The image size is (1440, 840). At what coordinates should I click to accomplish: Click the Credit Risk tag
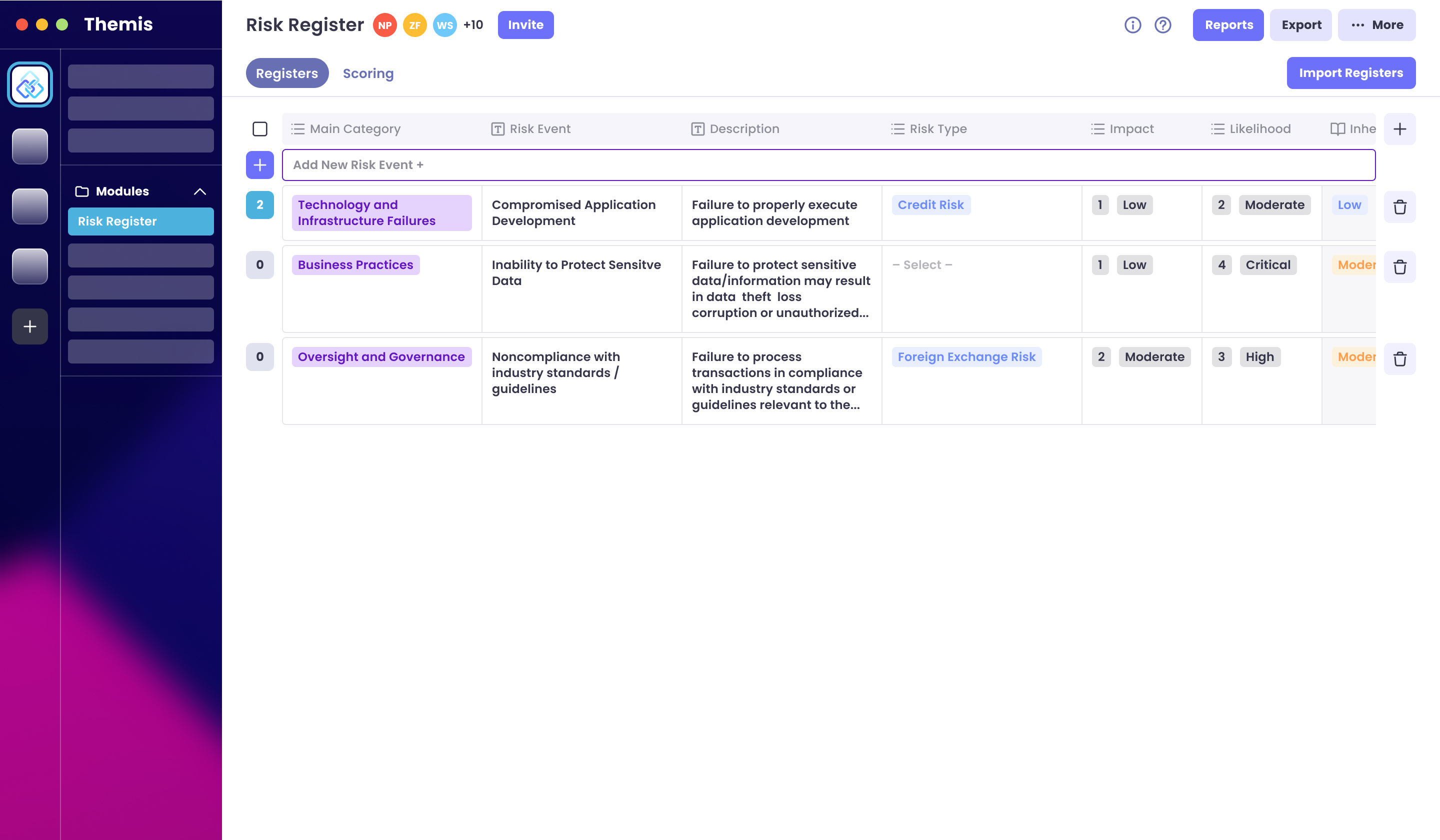pos(930,205)
